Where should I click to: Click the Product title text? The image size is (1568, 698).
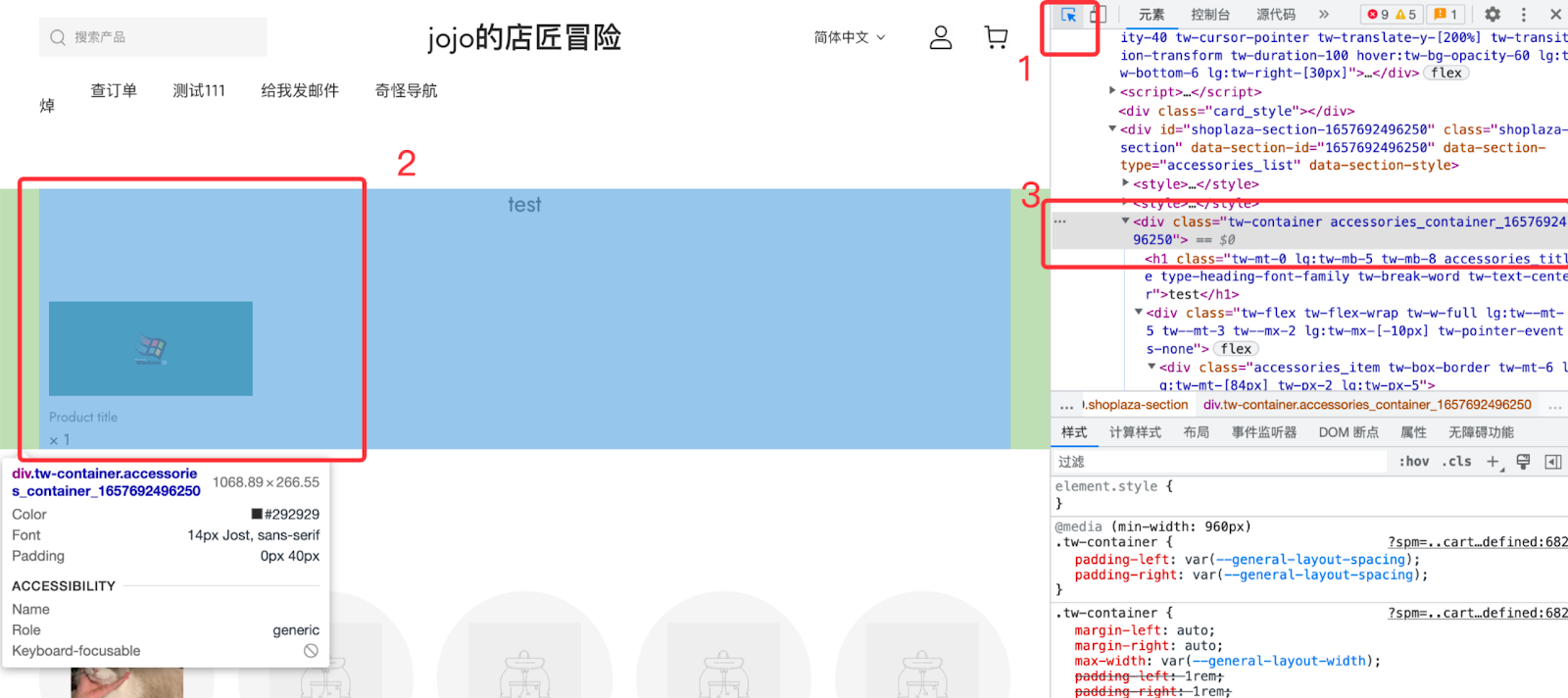pyautogui.click(x=83, y=417)
